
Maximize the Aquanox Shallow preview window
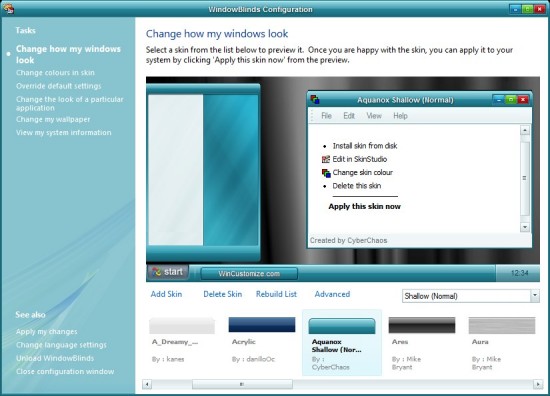[511, 100]
